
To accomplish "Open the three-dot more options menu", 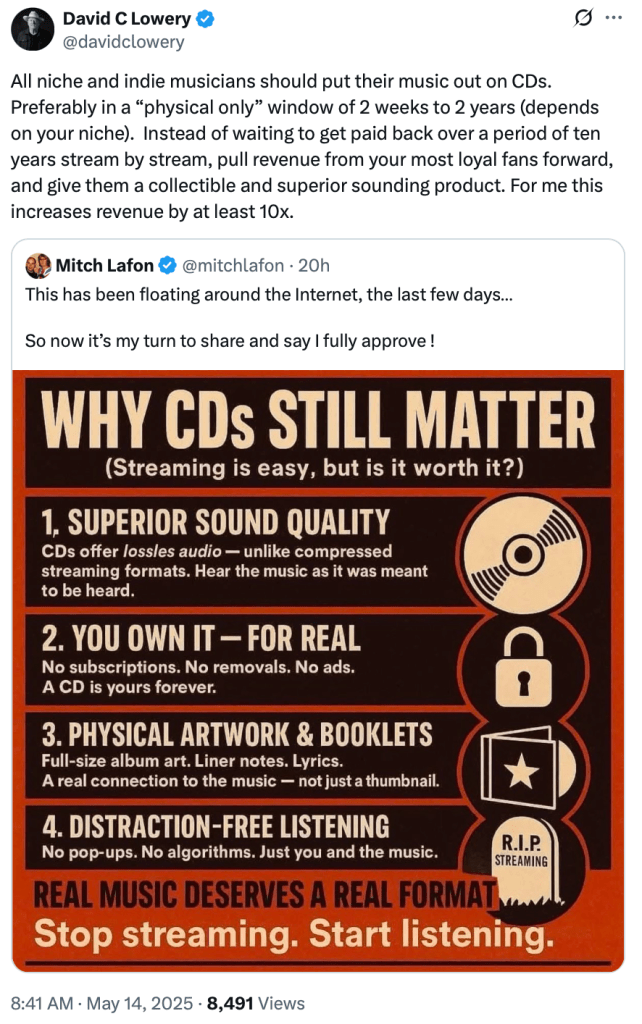I will tap(613, 18).
